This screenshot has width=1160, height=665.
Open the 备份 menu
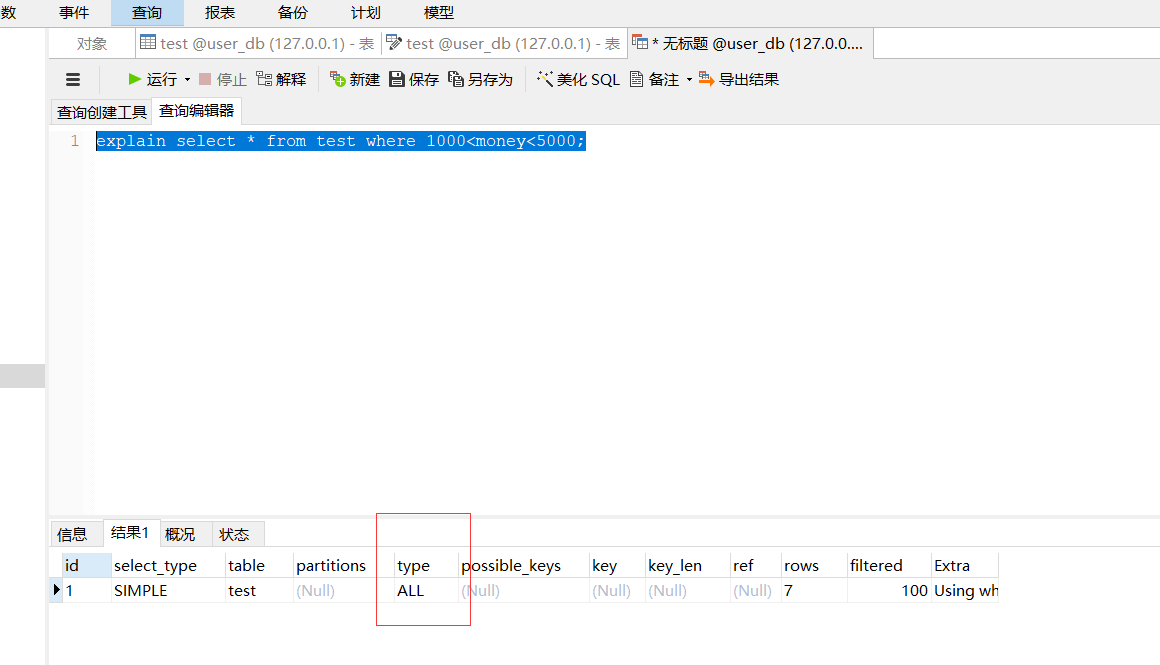(292, 13)
